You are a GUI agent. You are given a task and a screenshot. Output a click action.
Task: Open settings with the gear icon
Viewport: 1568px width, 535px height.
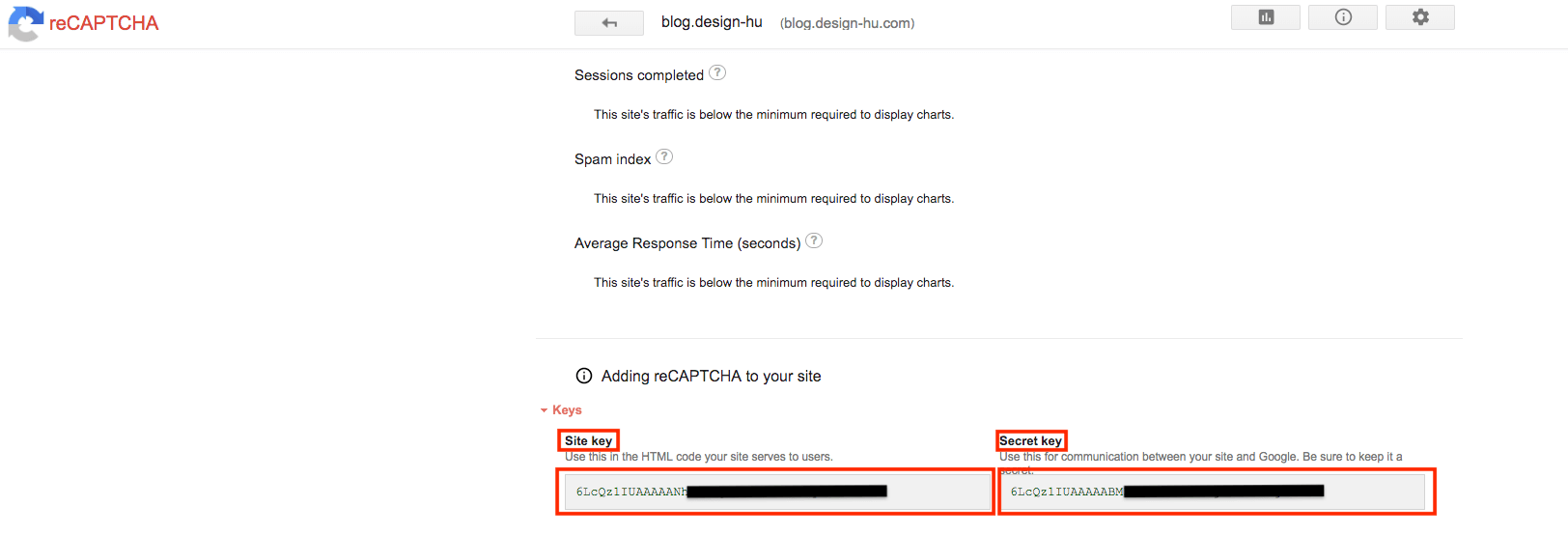pos(1419,17)
